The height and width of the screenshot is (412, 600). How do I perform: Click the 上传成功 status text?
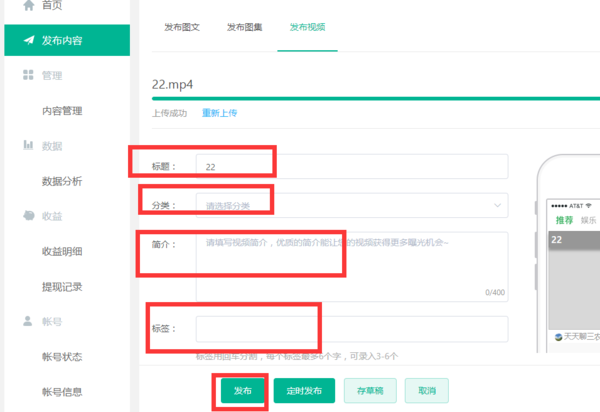coord(170,113)
